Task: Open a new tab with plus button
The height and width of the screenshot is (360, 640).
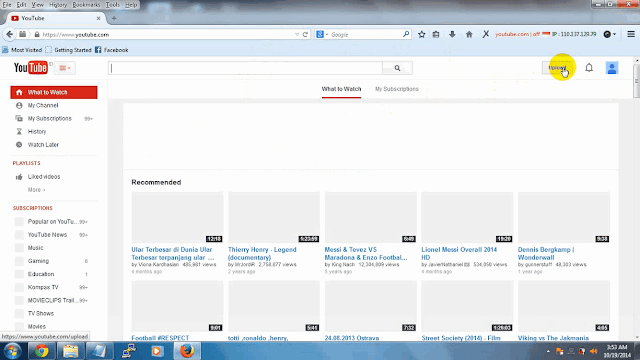Action: point(114,18)
